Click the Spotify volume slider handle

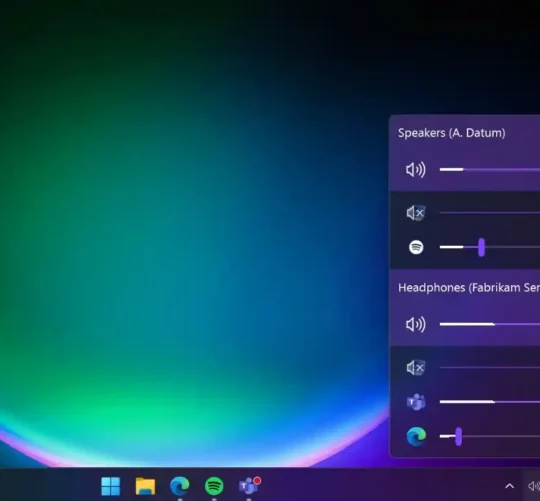coord(481,247)
